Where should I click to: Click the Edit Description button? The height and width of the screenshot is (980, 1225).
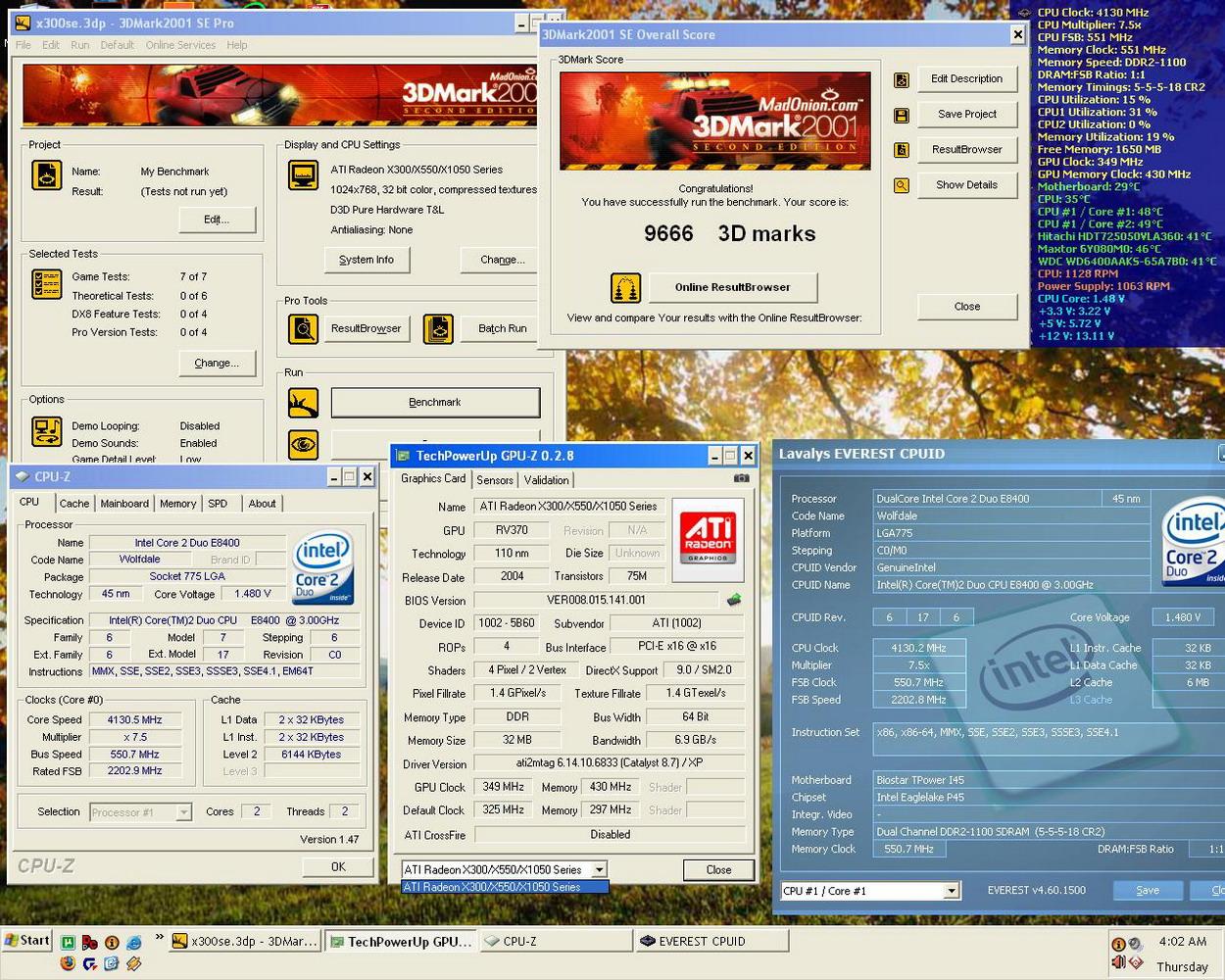tap(966, 79)
